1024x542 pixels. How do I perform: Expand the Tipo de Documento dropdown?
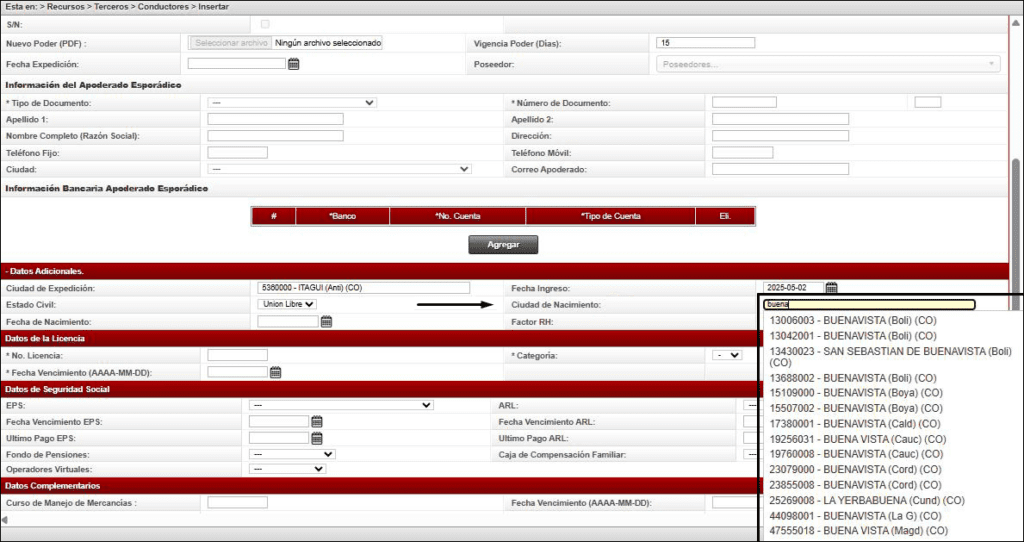pos(291,102)
